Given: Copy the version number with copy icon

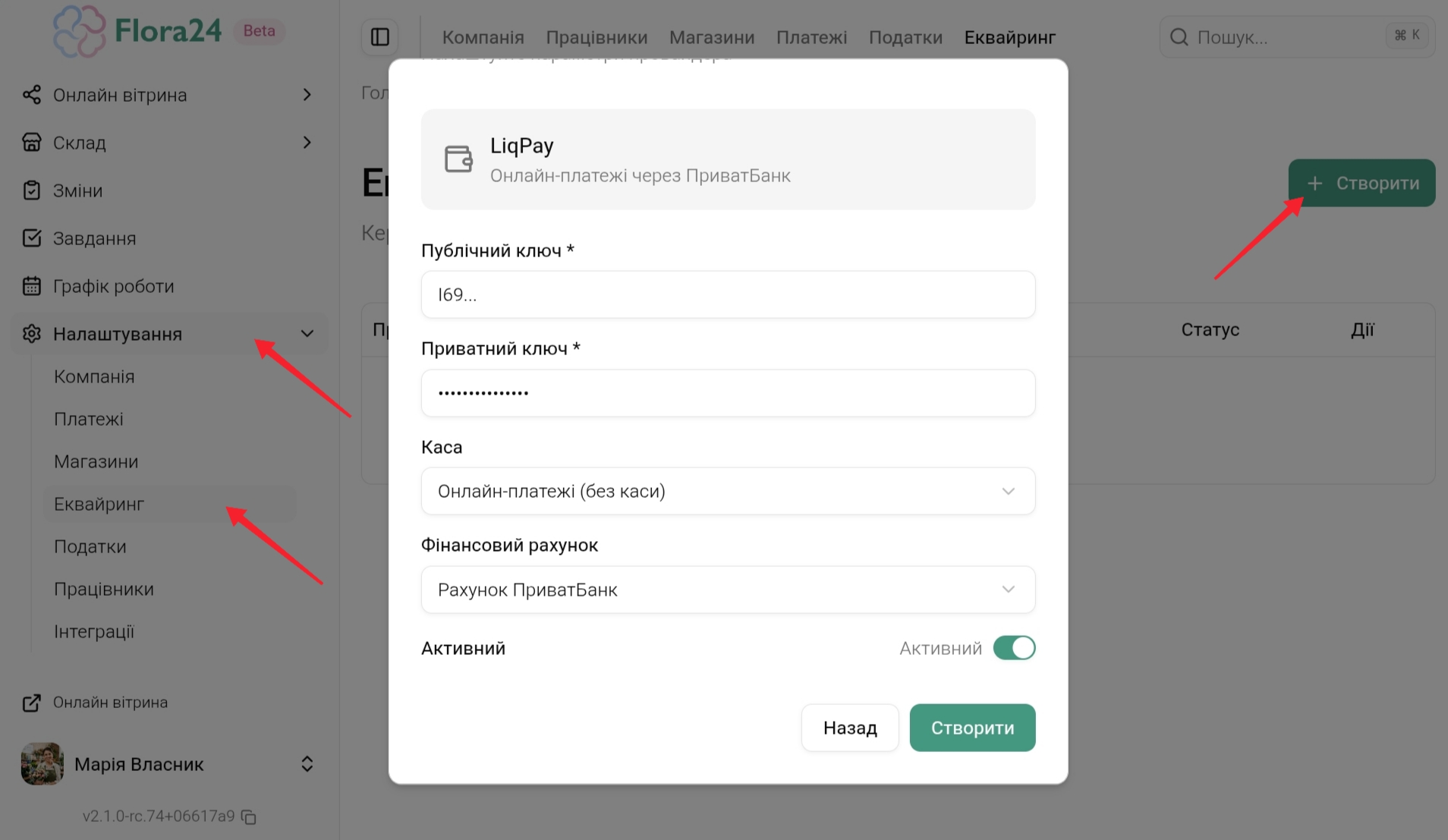Looking at the screenshot, I should (x=249, y=816).
